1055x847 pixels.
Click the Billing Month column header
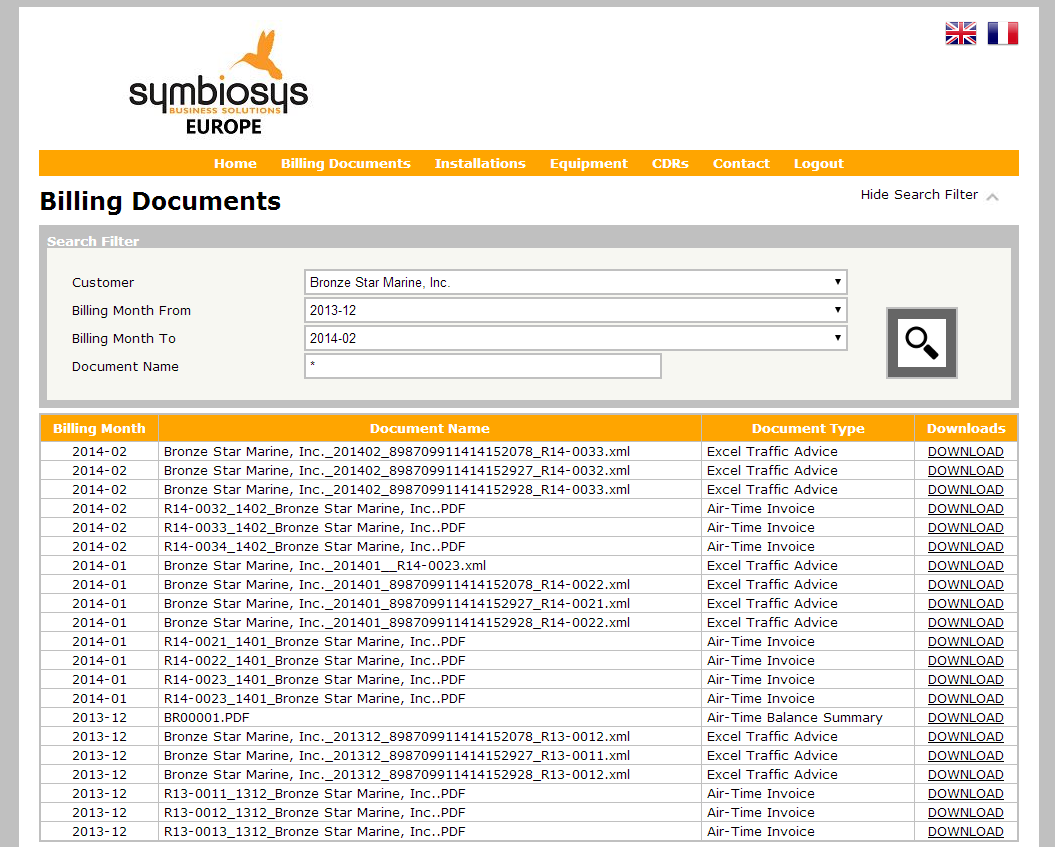99,428
